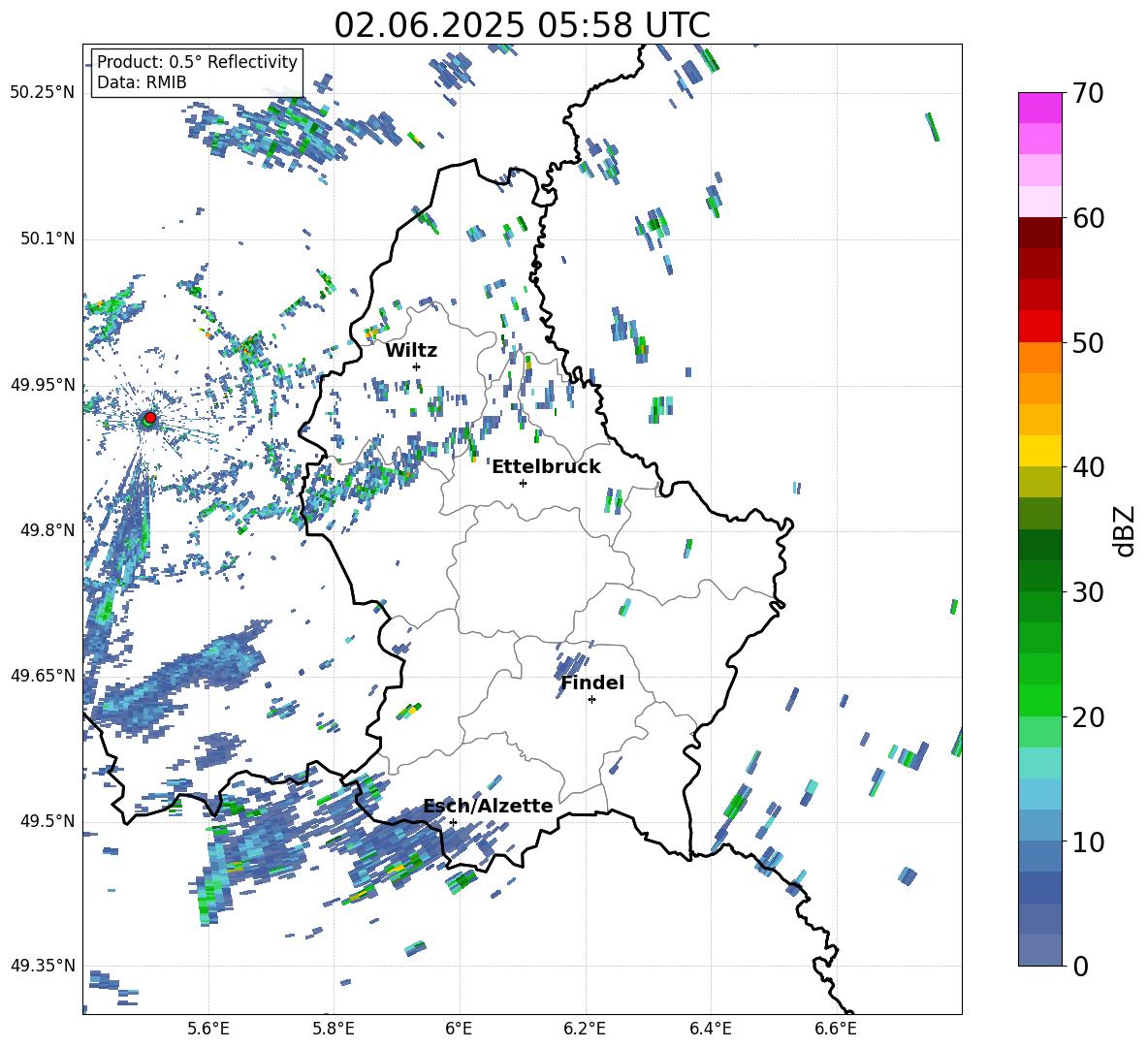Click the 5.8°E longitude label
Viewport: 1148px width, 1048px height.
click(334, 1029)
